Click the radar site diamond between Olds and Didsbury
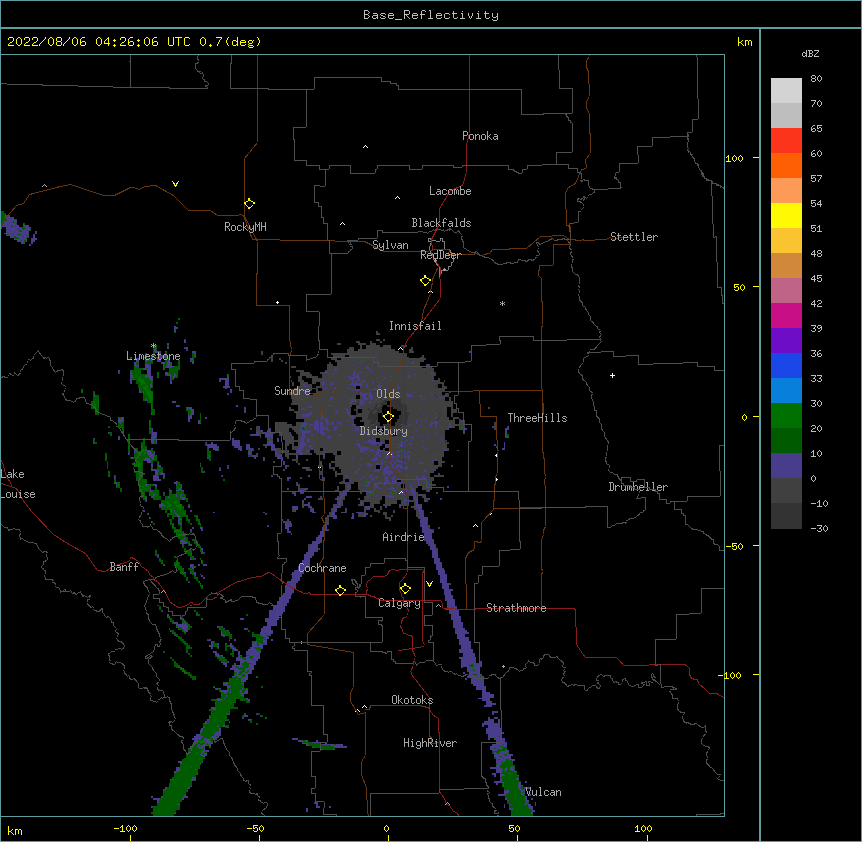 click(x=388, y=417)
